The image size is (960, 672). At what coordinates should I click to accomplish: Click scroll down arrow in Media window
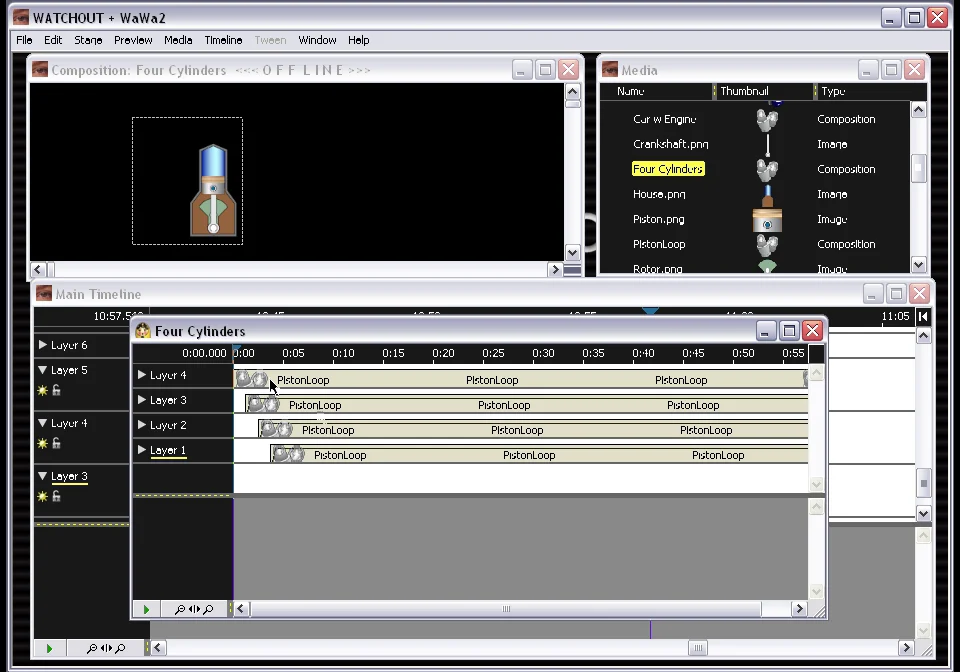pos(918,265)
